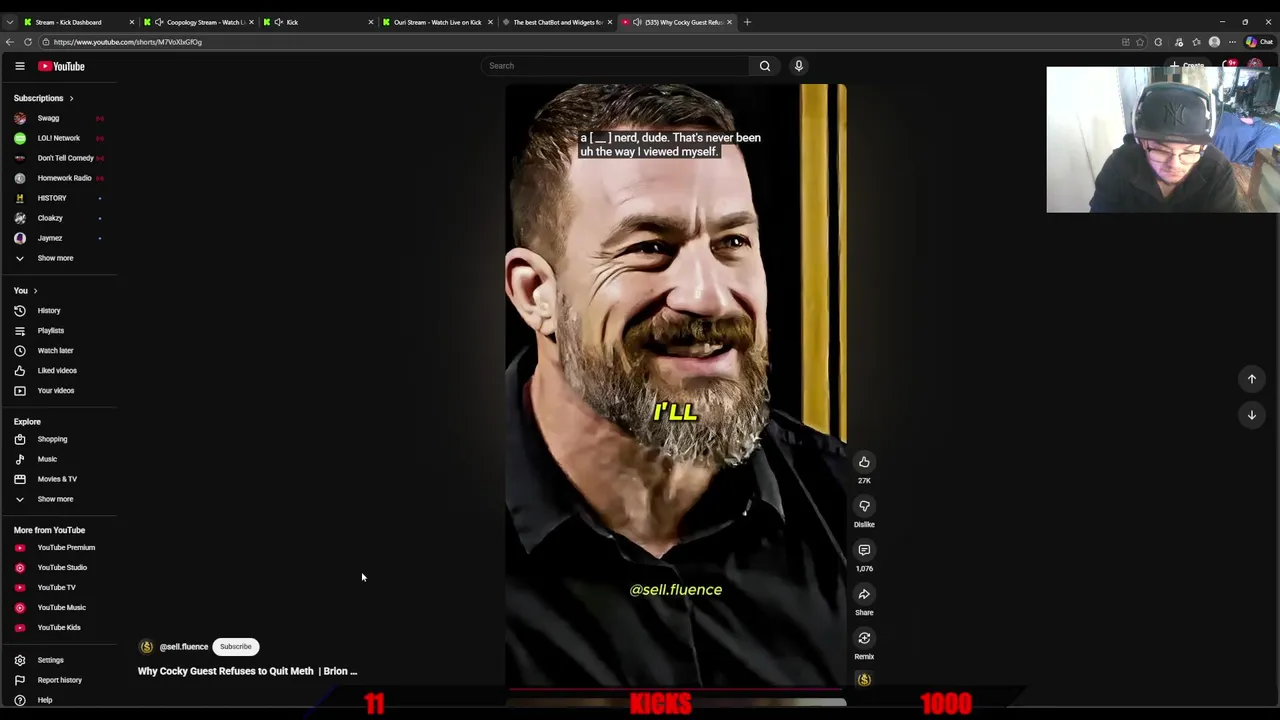Click the Short title text

point(247,671)
